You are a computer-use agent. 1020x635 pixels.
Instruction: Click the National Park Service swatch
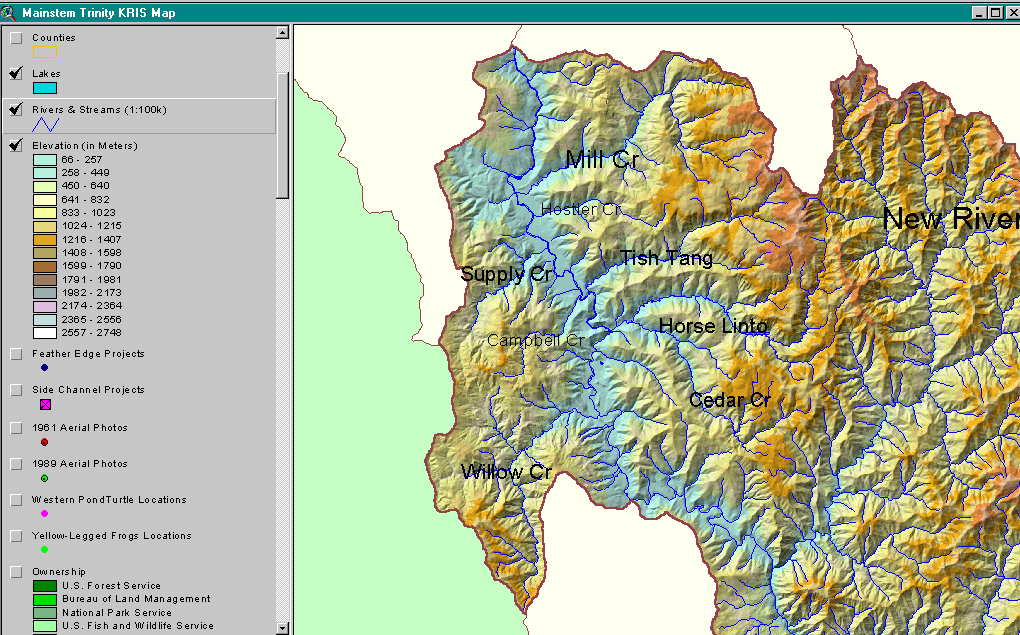coord(45,613)
